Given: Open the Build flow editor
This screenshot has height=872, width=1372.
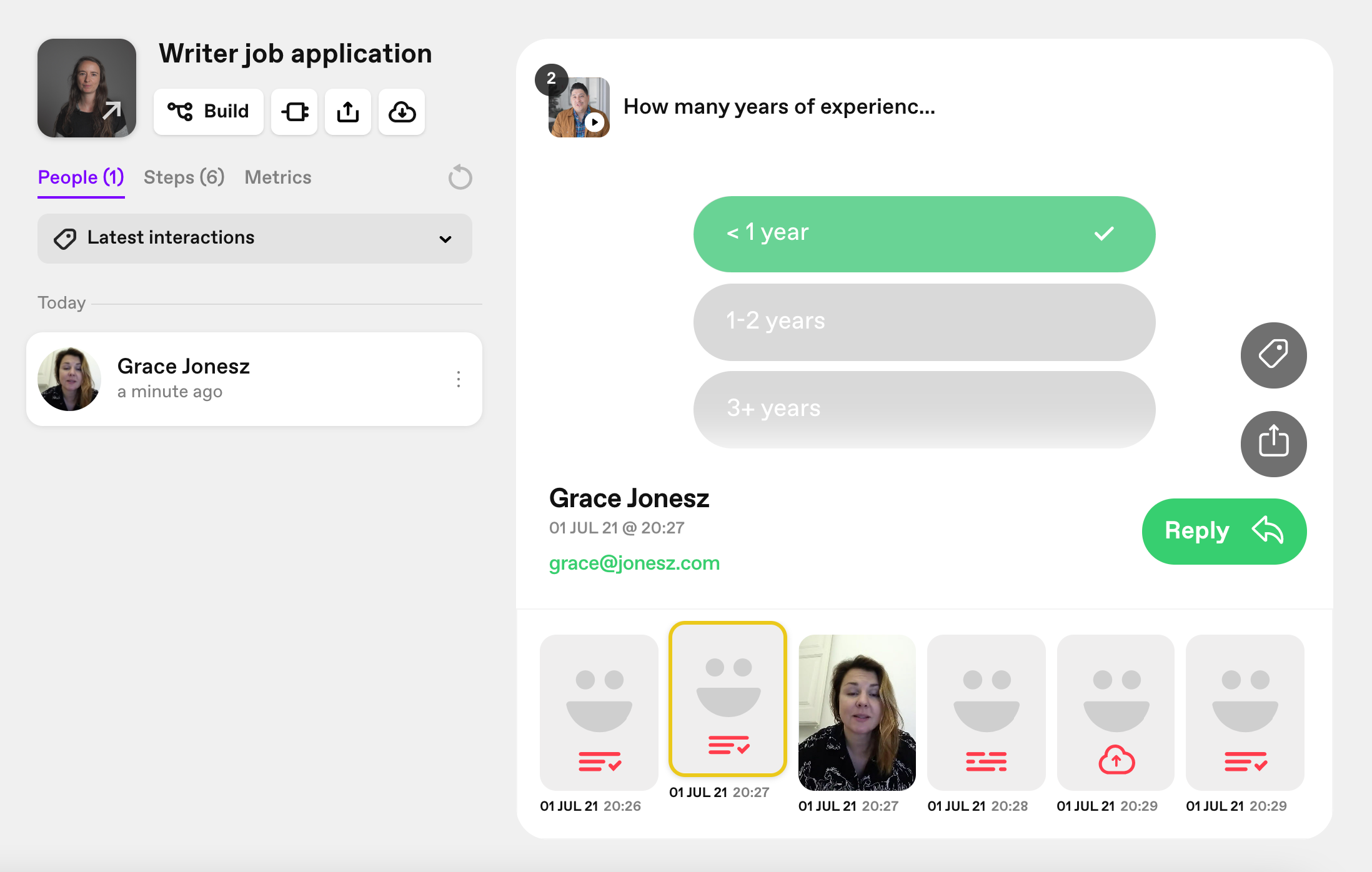Looking at the screenshot, I should click(x=208, y=112).
